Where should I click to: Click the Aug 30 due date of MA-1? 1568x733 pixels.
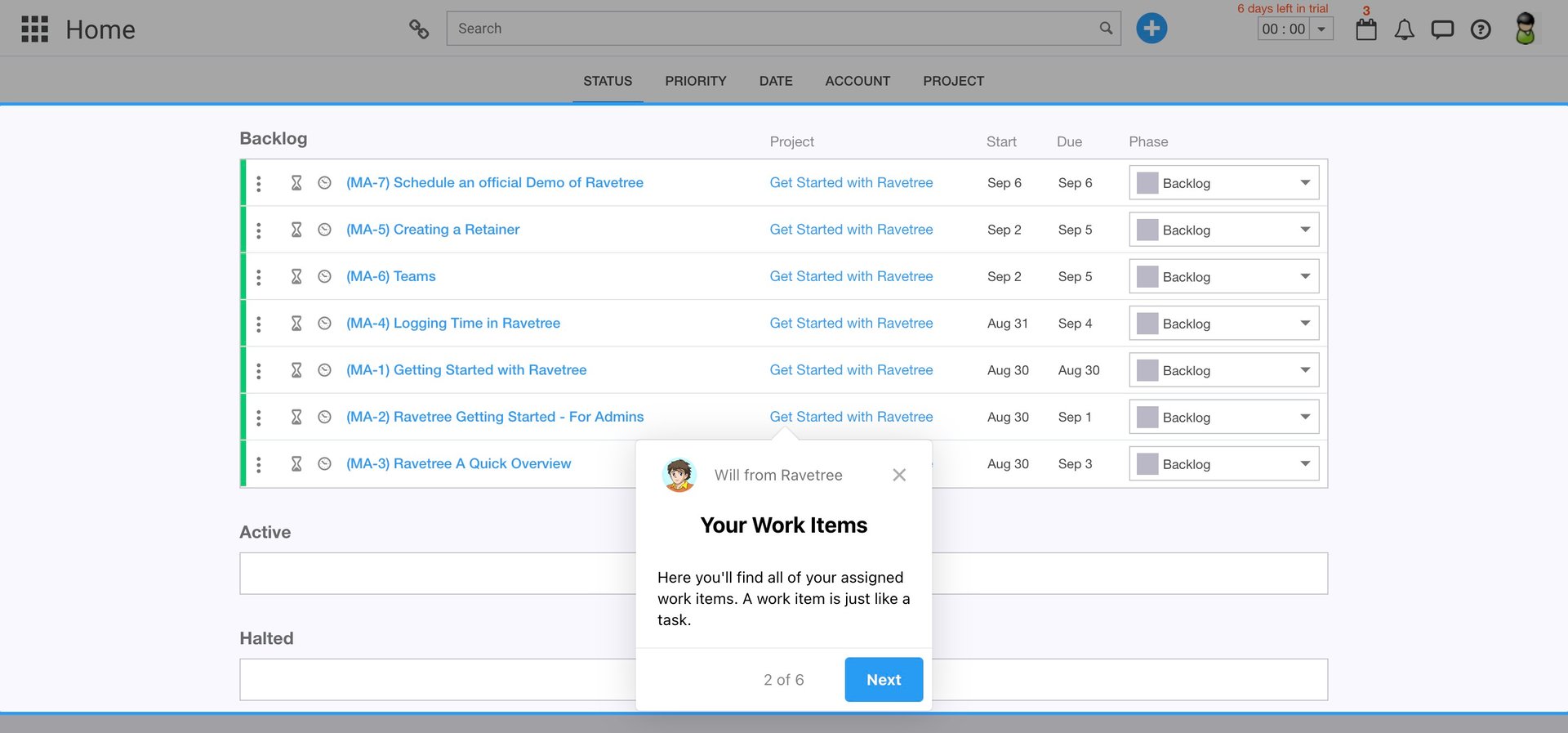click(x=1079, y=370)
